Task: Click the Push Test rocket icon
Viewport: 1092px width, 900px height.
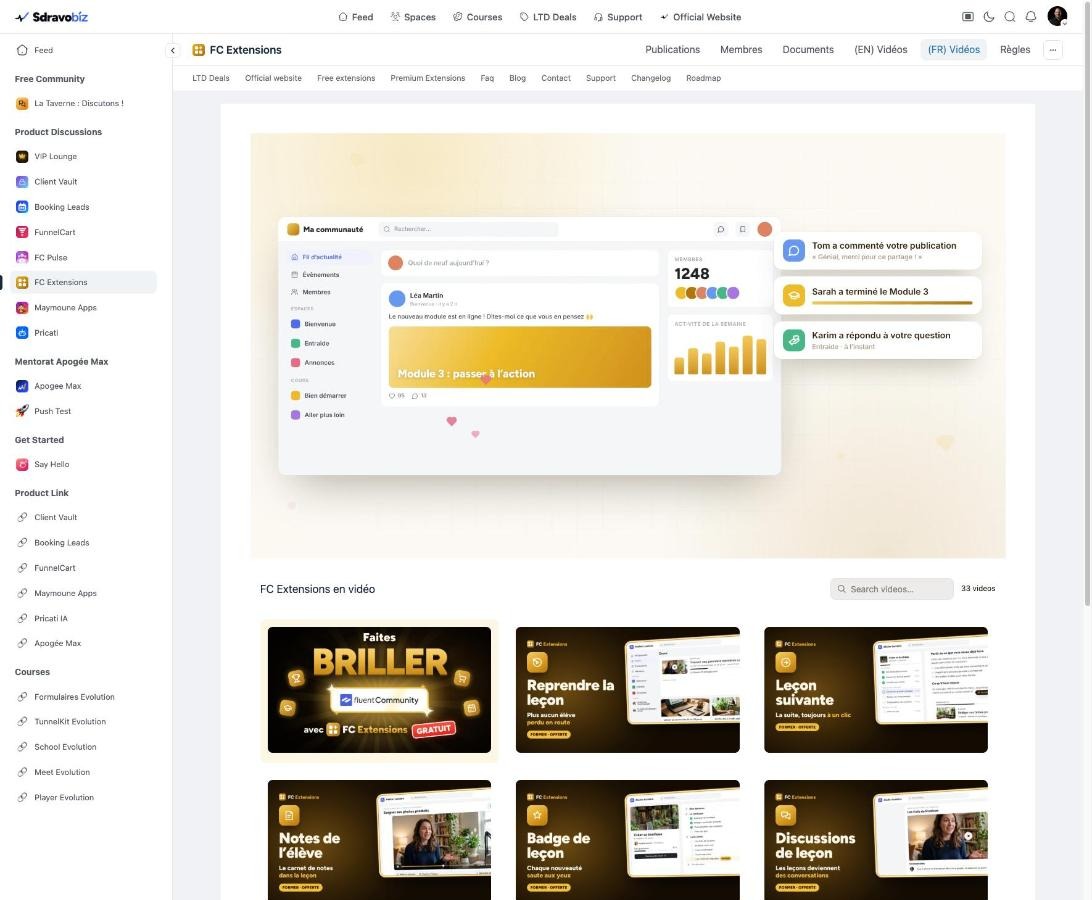Action: 22,411
